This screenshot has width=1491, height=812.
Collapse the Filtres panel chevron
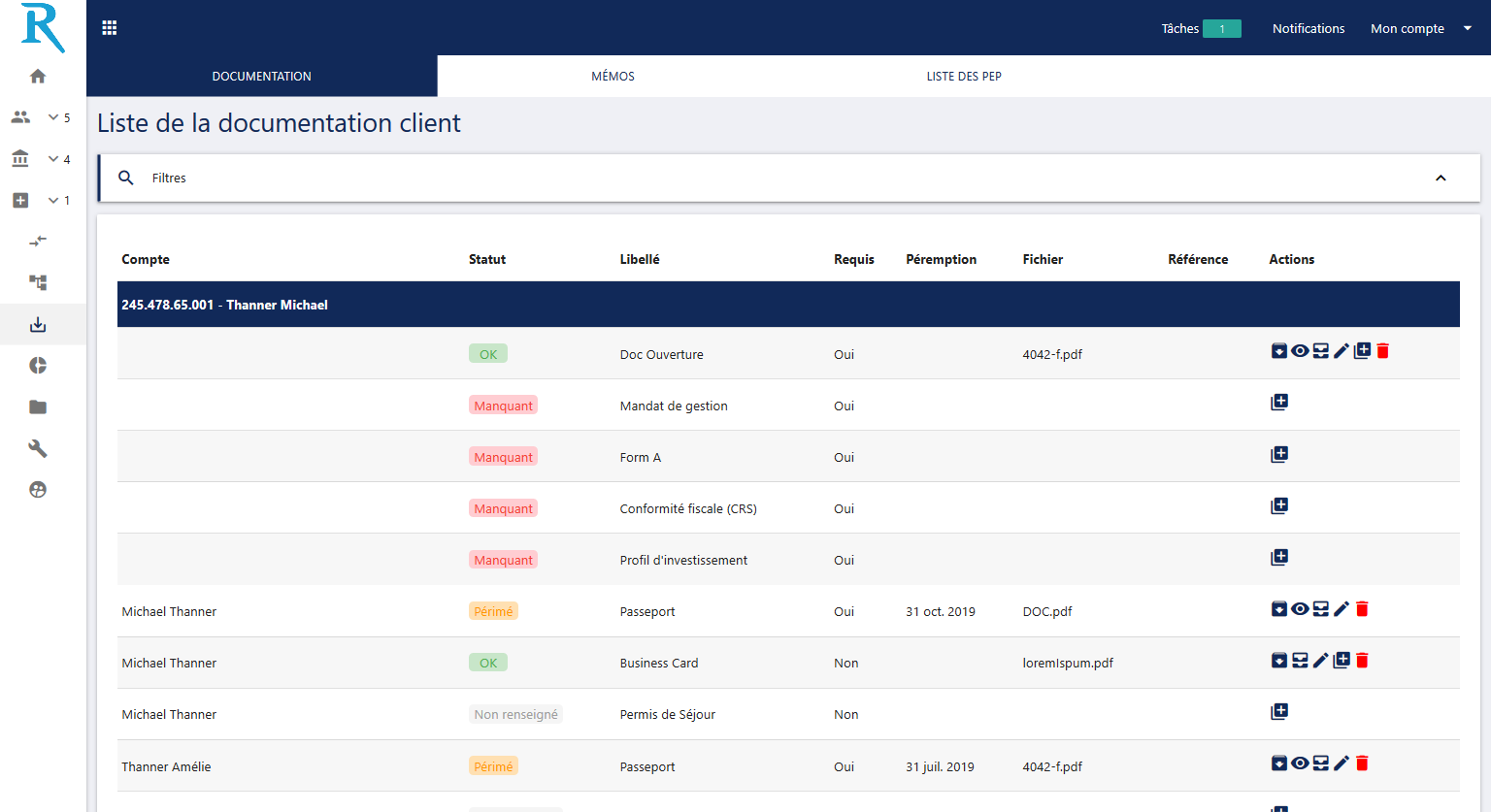[x=1441, y=179]
